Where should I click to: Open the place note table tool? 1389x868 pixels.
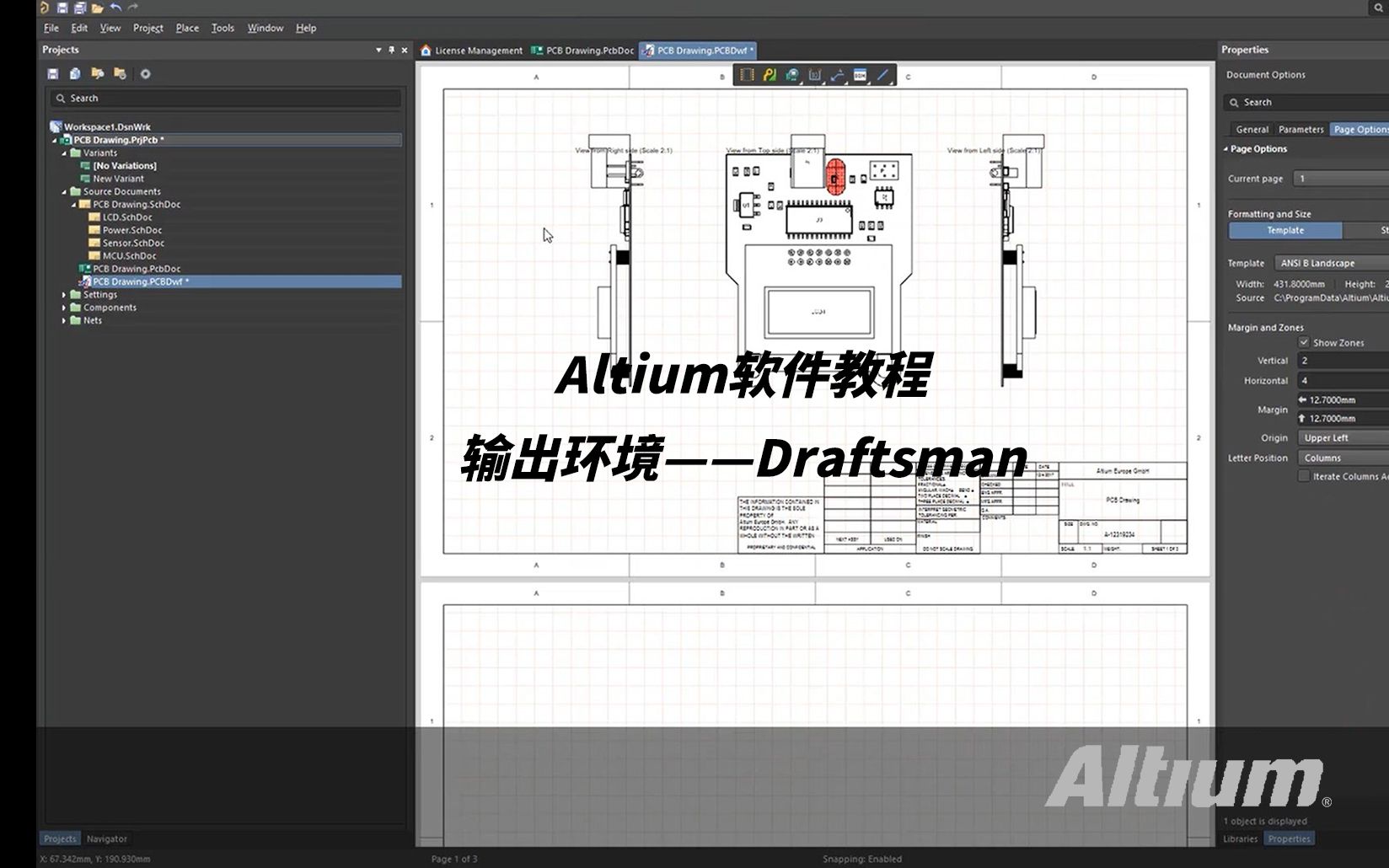[x=861, y=74]
